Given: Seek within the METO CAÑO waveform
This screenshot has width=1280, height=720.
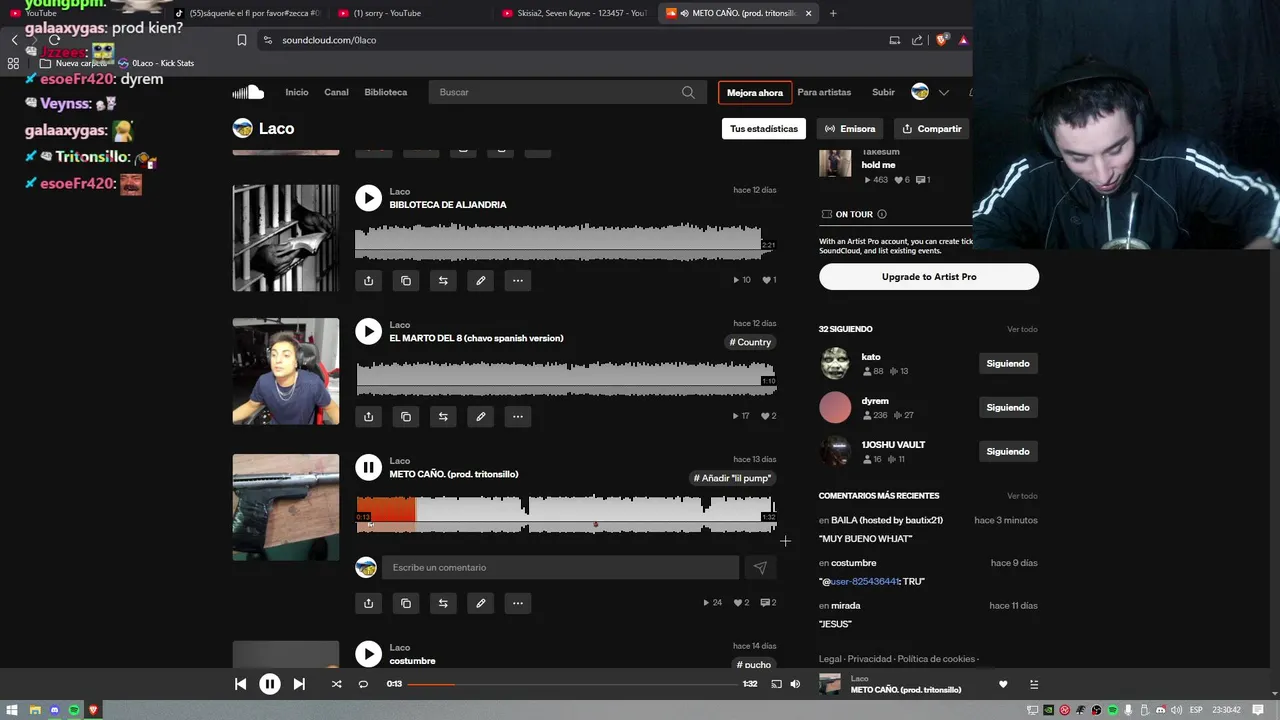Looking at the screenshot, I should point(566,513).
